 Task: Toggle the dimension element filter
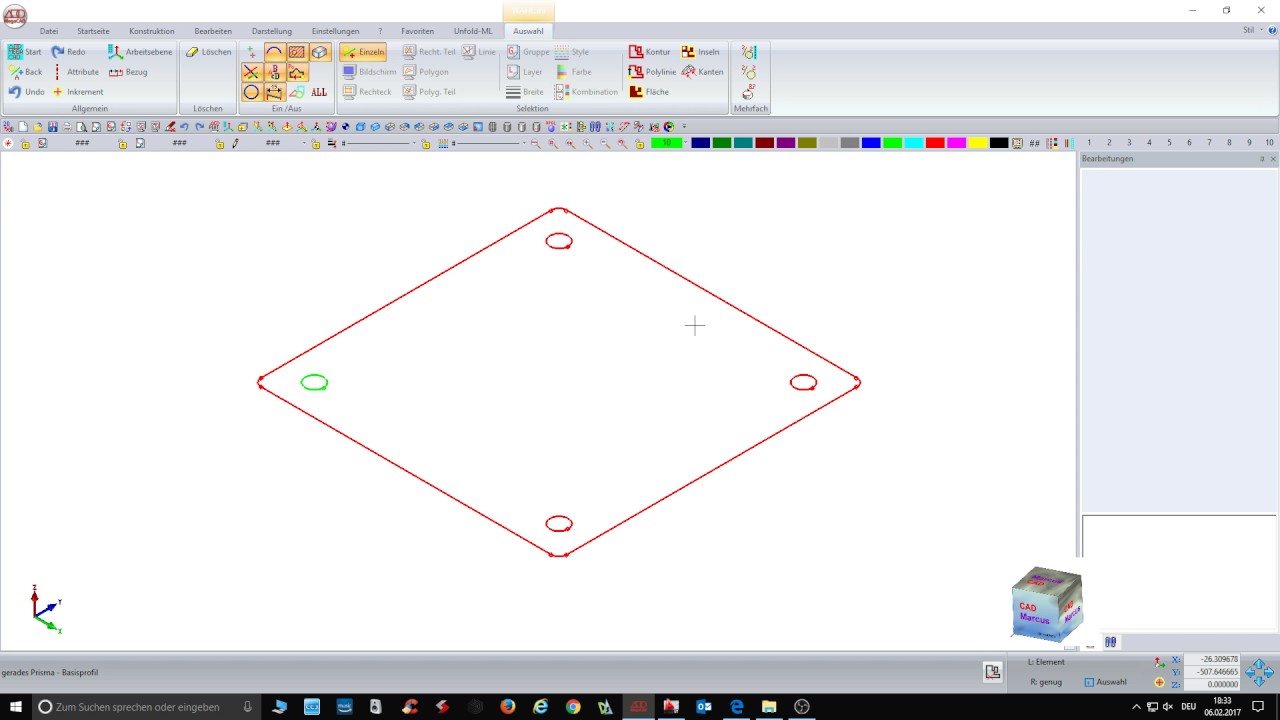(x=274, y=92)
